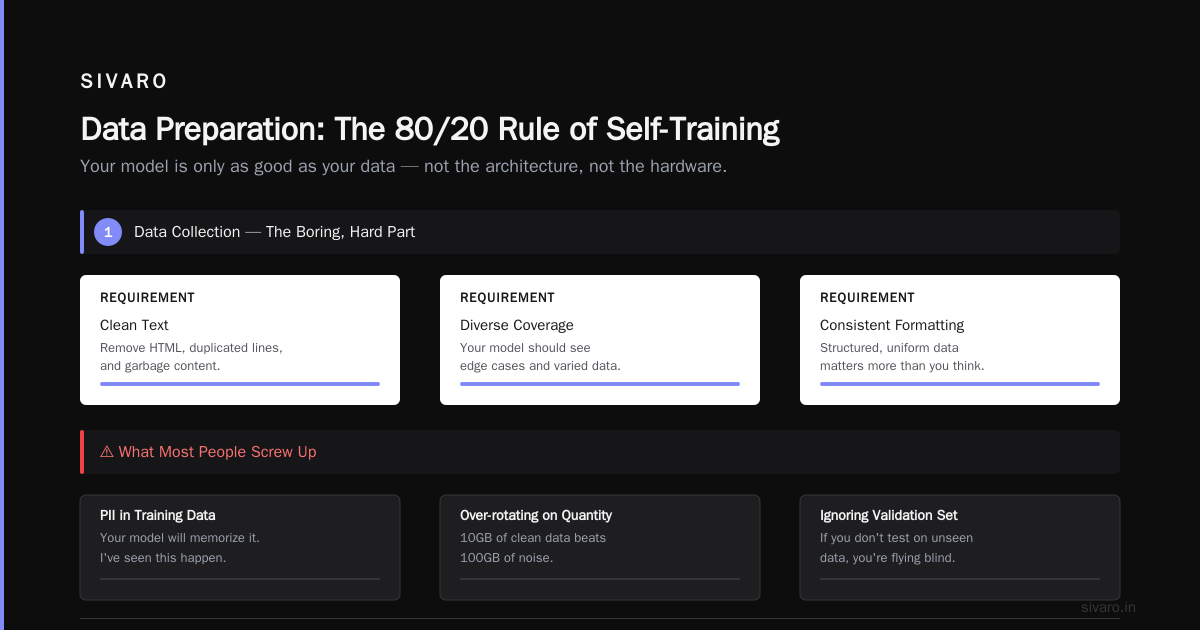
Task: Click the SIVARO brand name
Action: pos(124,81)
